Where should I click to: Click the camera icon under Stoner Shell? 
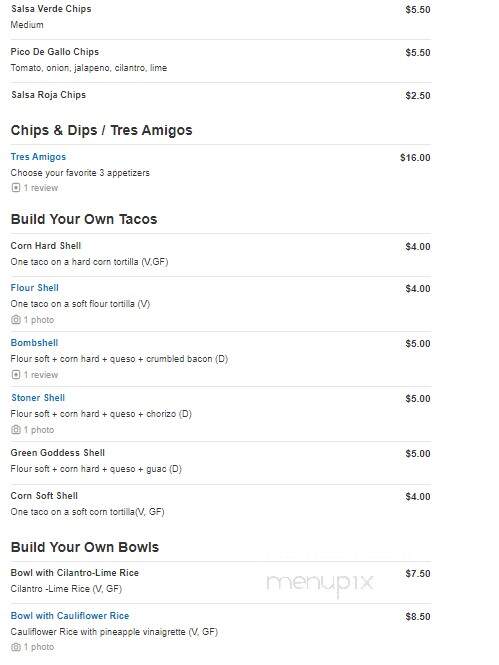click(x=16, y=430)
